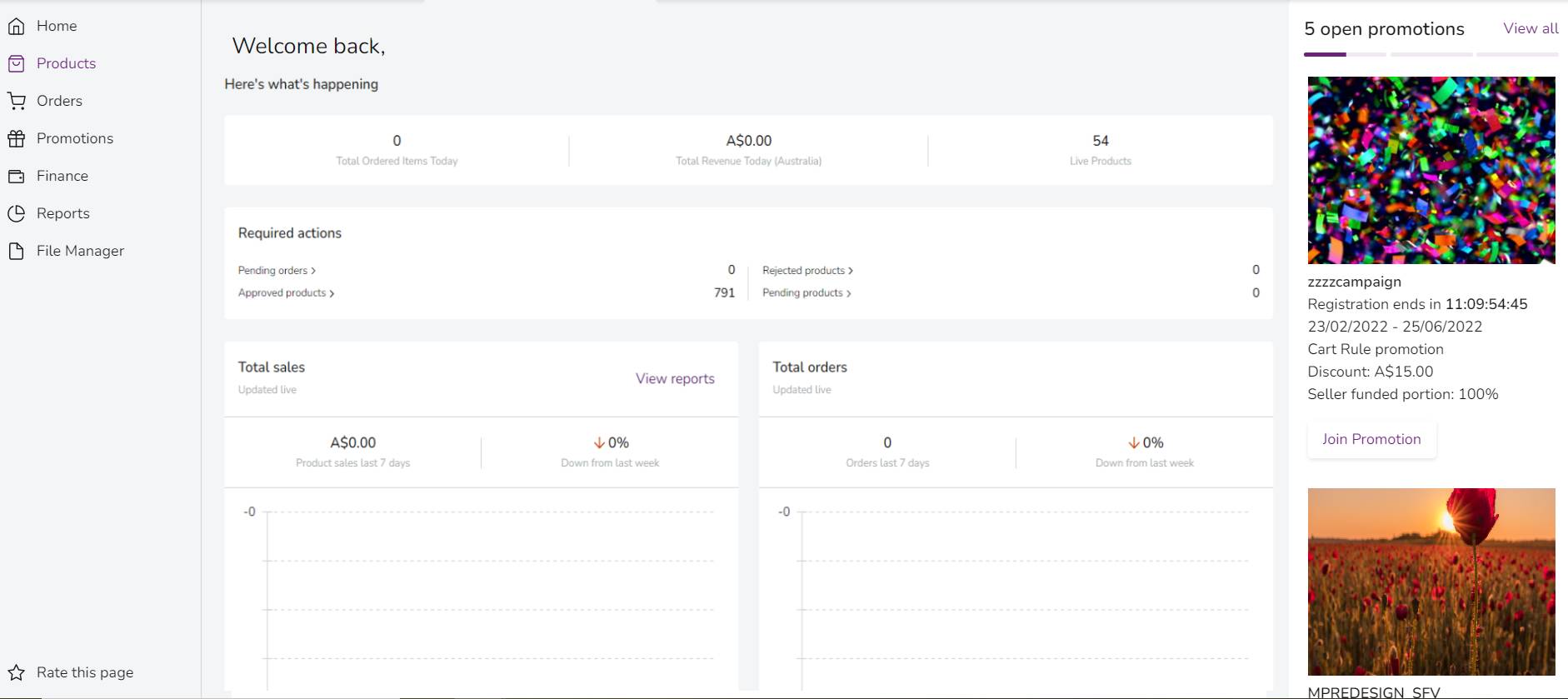Click the zzzzcampaign confetti promotion image
The height and width of the screenshot is (699, 1568).
[1431, 170]
